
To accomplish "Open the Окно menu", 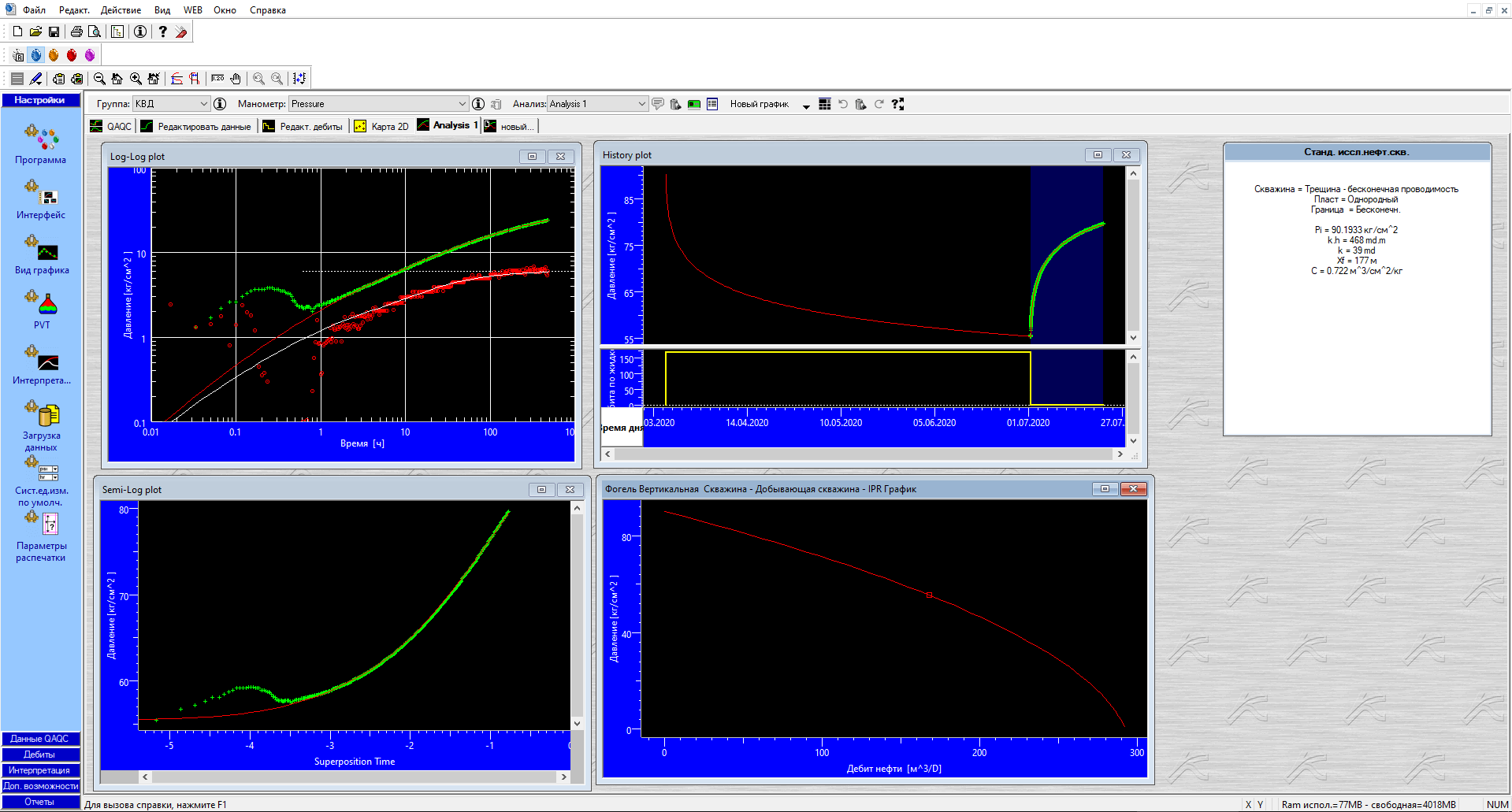I will pos(225,10).
